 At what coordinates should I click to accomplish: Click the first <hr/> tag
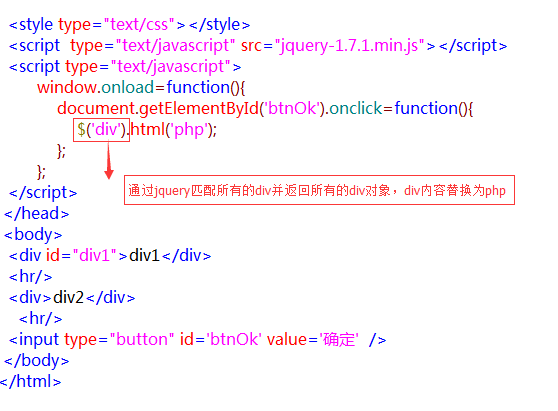[x=30, y=277]
